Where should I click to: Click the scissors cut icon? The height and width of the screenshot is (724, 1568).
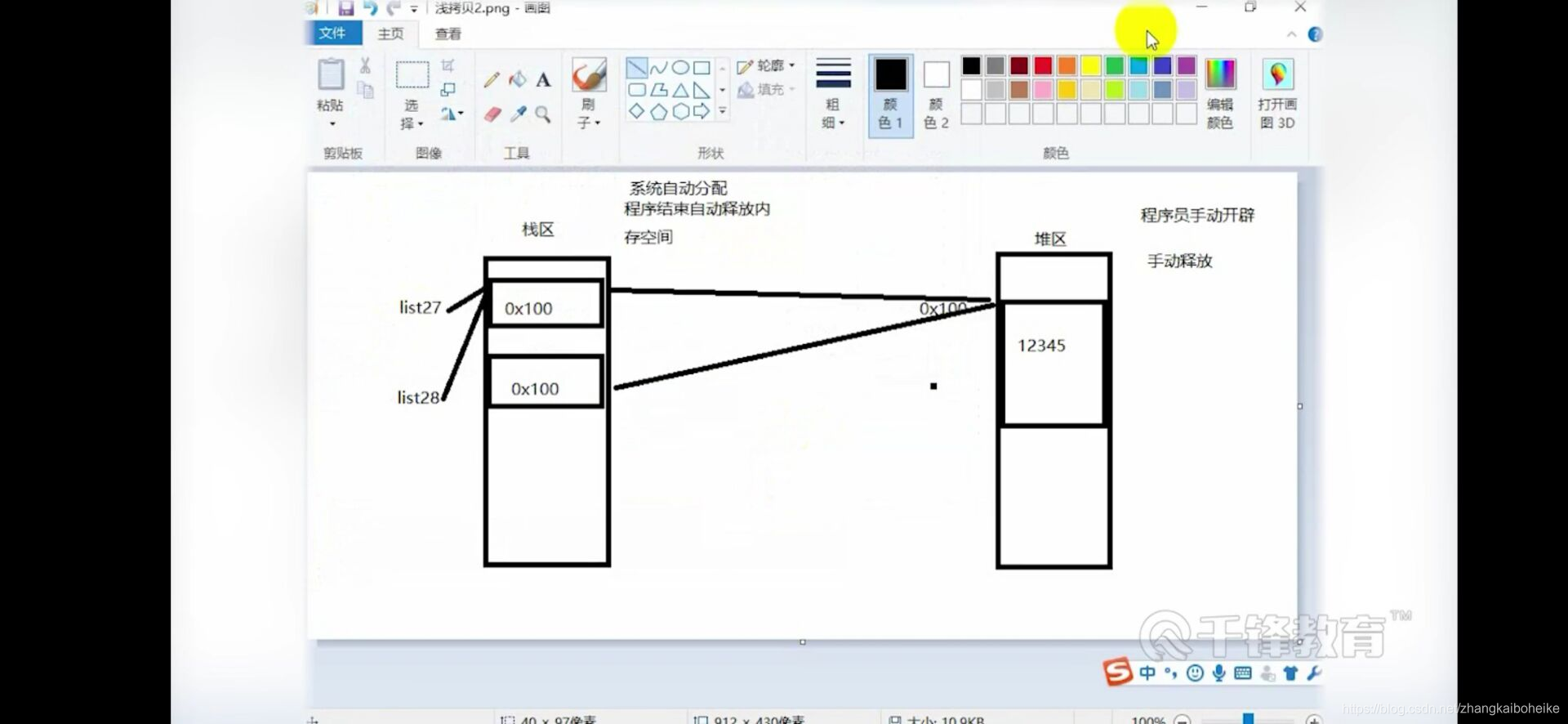pyautogui.click(x=365, y=65)
